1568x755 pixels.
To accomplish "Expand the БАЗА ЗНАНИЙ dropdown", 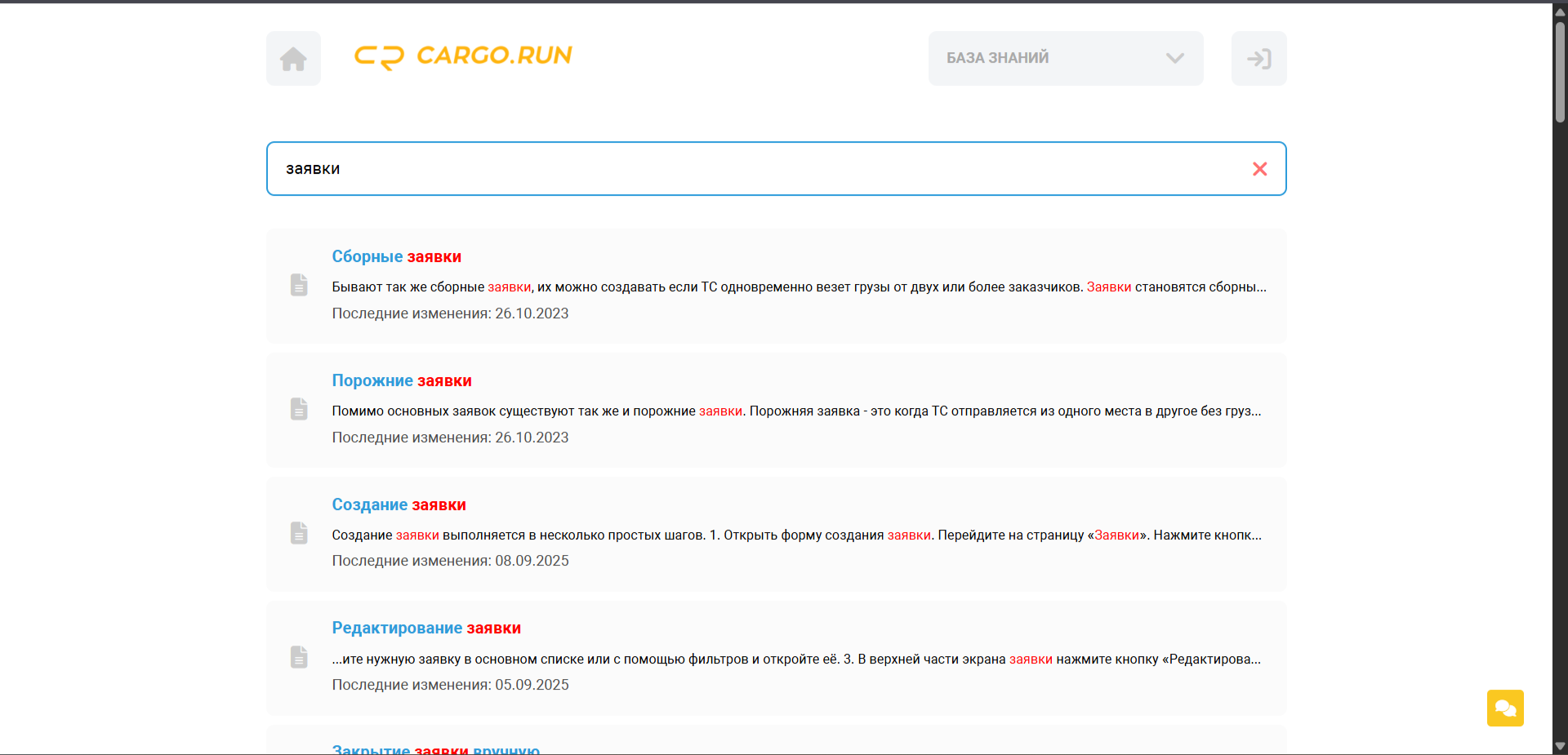I will (x=1065, y=59).
